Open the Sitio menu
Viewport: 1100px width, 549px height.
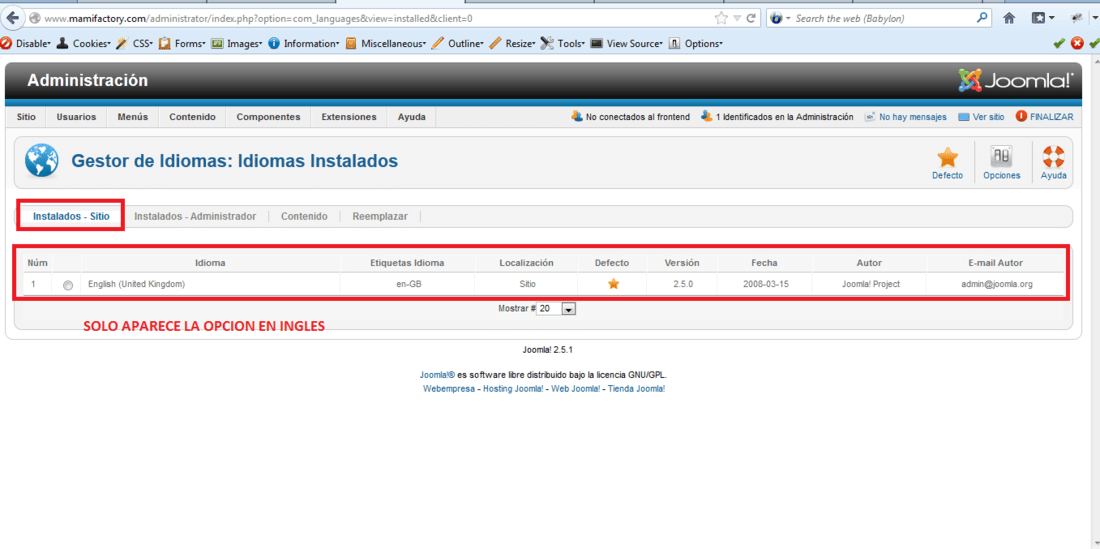(26, 117)
